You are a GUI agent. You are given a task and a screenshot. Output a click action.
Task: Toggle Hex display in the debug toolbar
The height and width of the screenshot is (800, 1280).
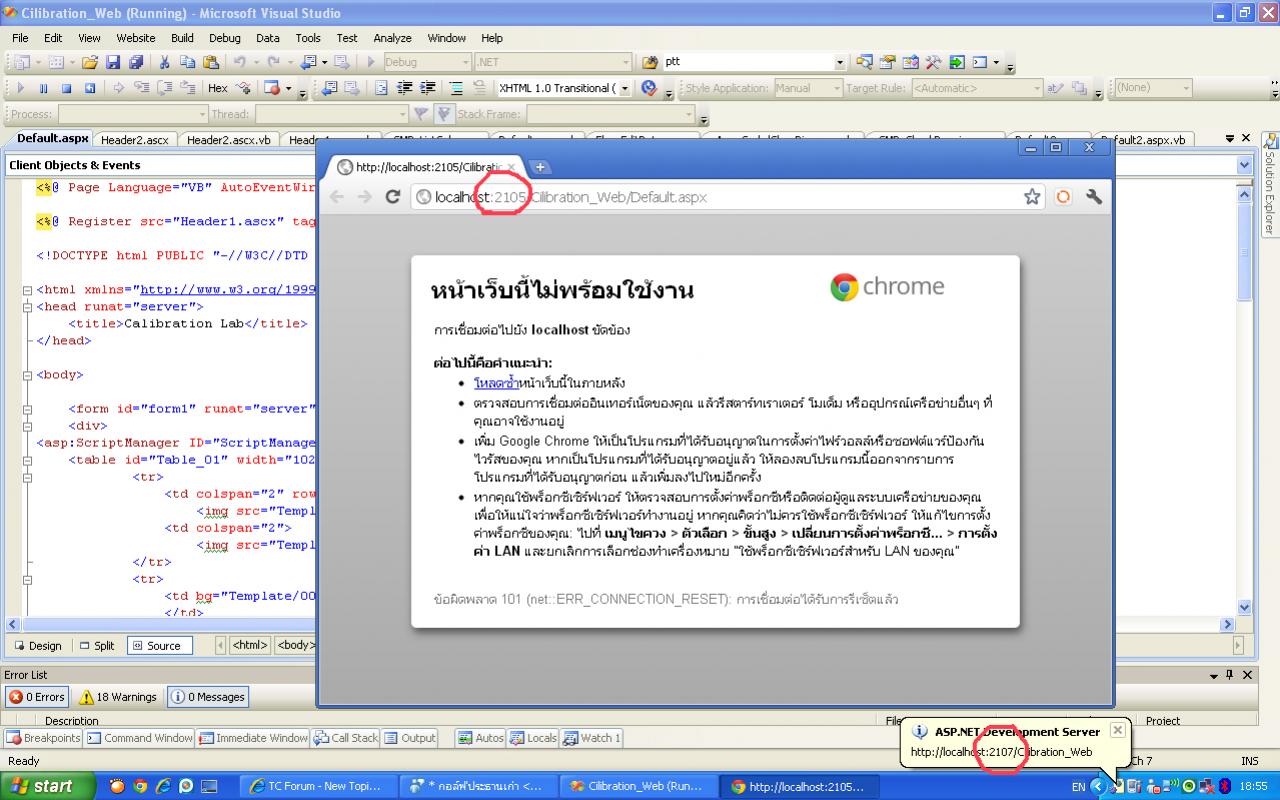217,88
